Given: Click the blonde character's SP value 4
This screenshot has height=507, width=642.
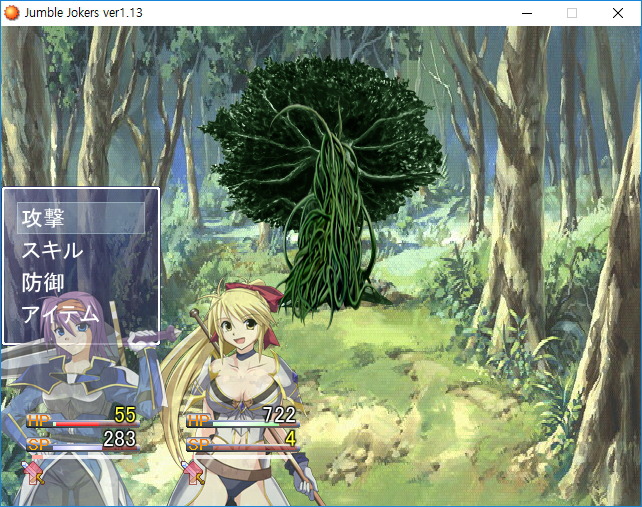Looking at the screenshot, I should coord(290,439).
